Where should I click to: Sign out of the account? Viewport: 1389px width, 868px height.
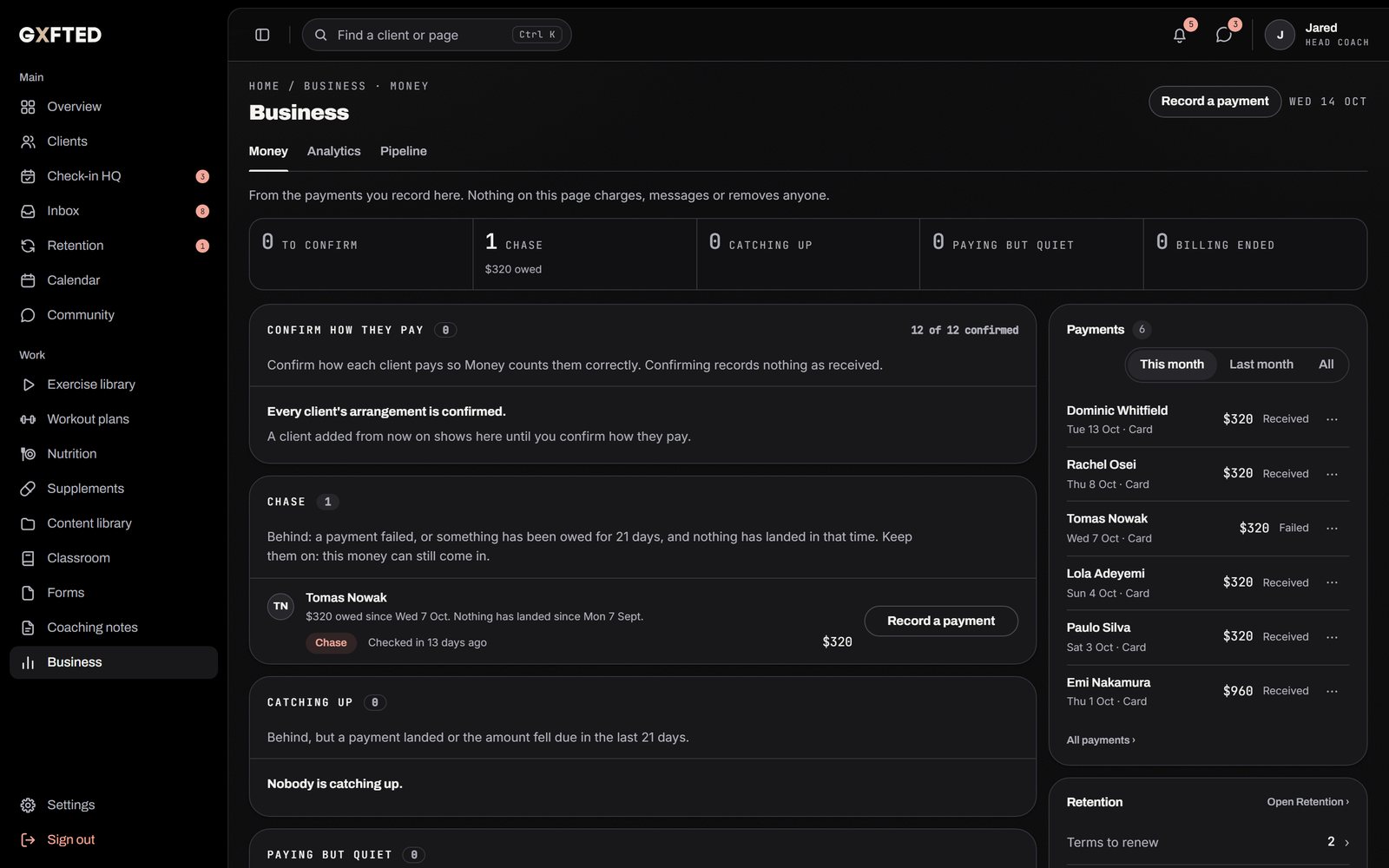[114, 840]
